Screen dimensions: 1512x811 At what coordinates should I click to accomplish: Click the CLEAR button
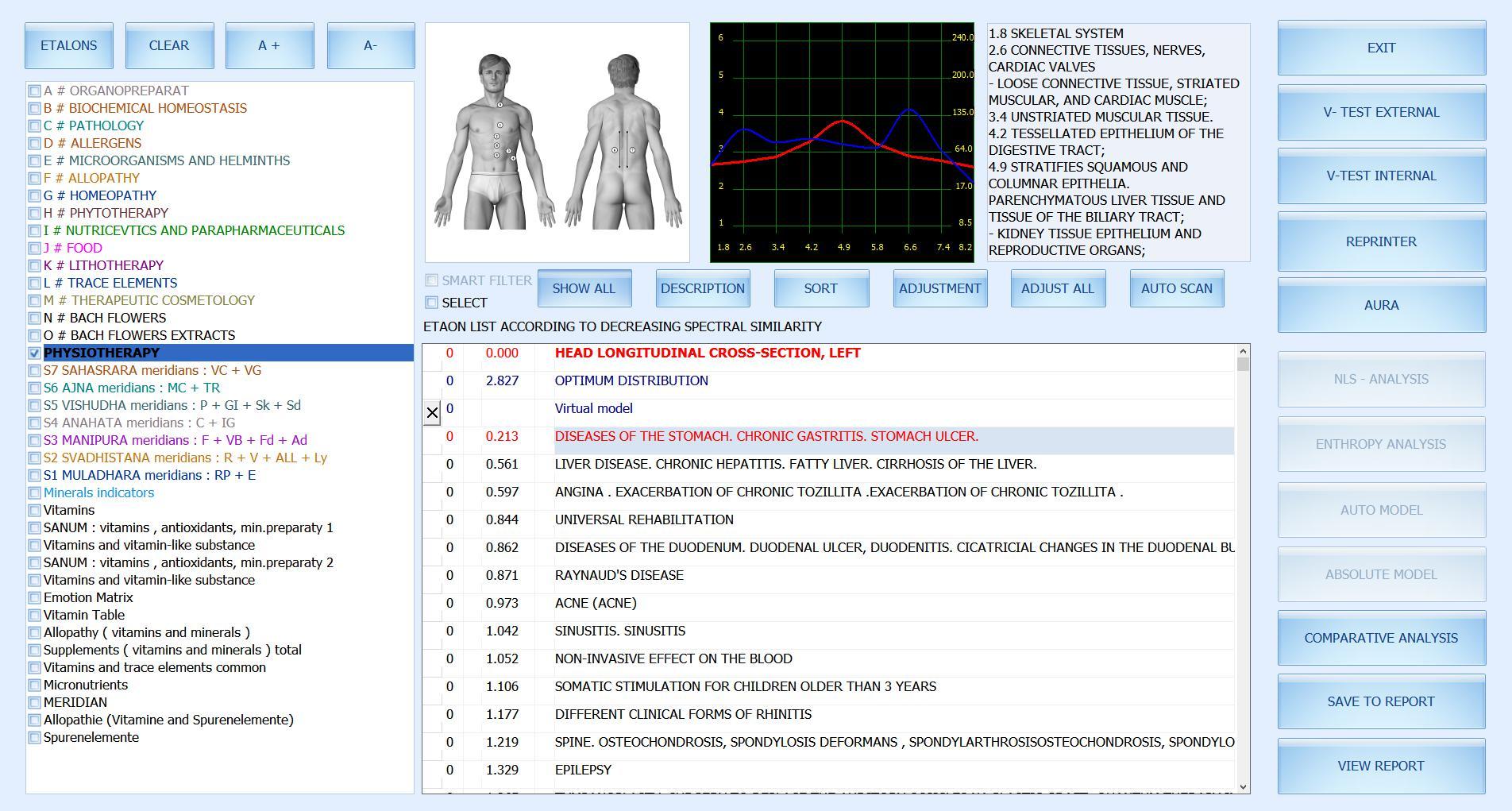coord(169,45)
